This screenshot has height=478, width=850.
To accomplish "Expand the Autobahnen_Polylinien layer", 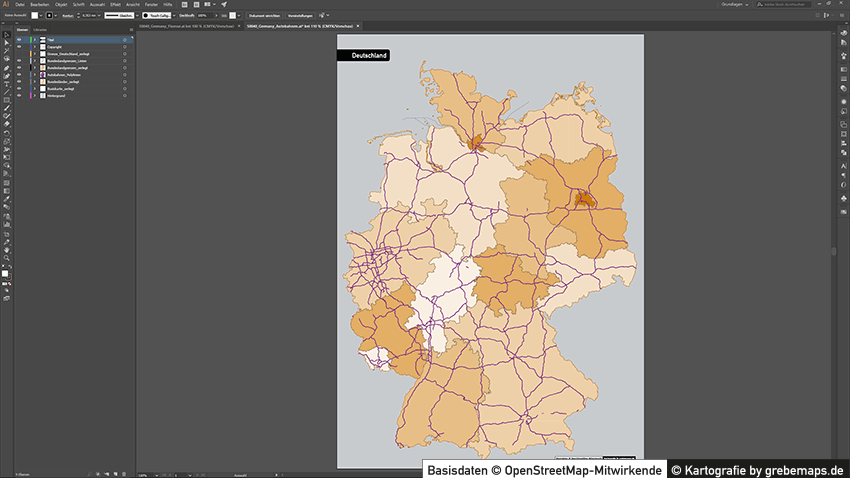I will (x=33, y=74).
